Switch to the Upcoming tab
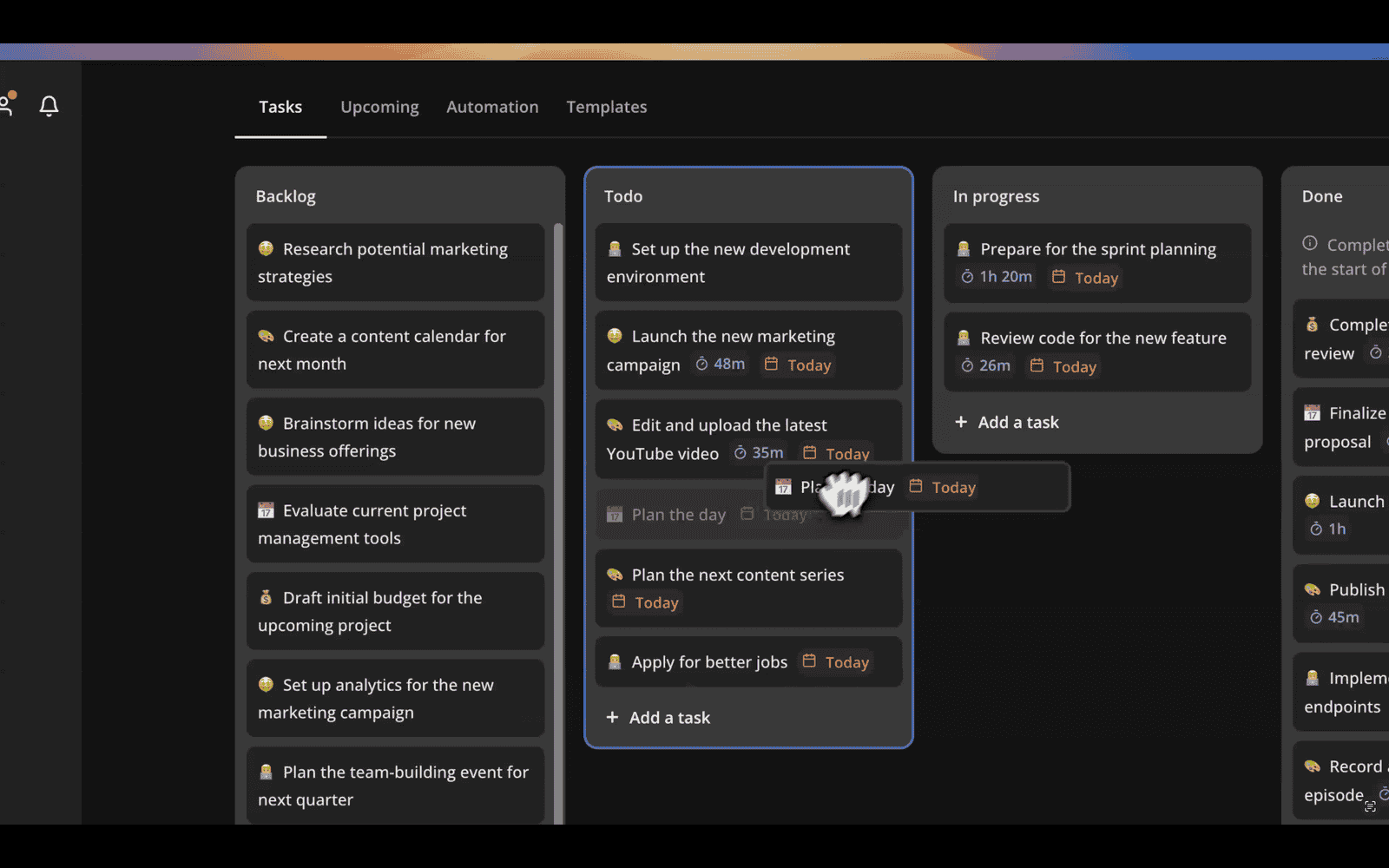 379,107
